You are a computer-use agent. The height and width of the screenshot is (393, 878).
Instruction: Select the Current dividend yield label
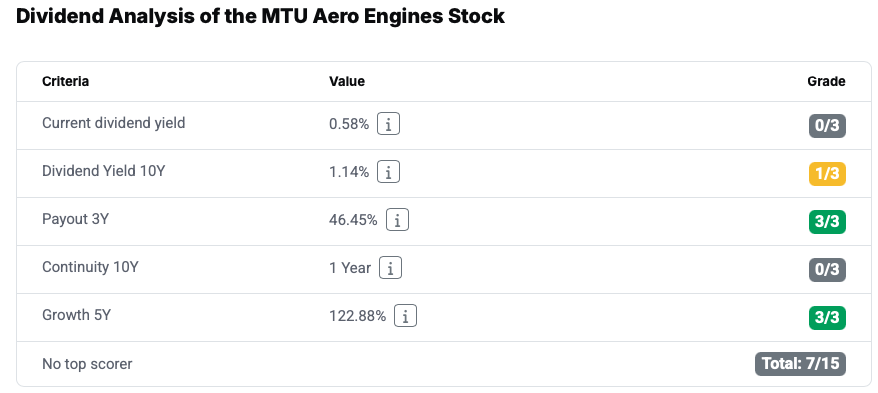coord(114,123)
